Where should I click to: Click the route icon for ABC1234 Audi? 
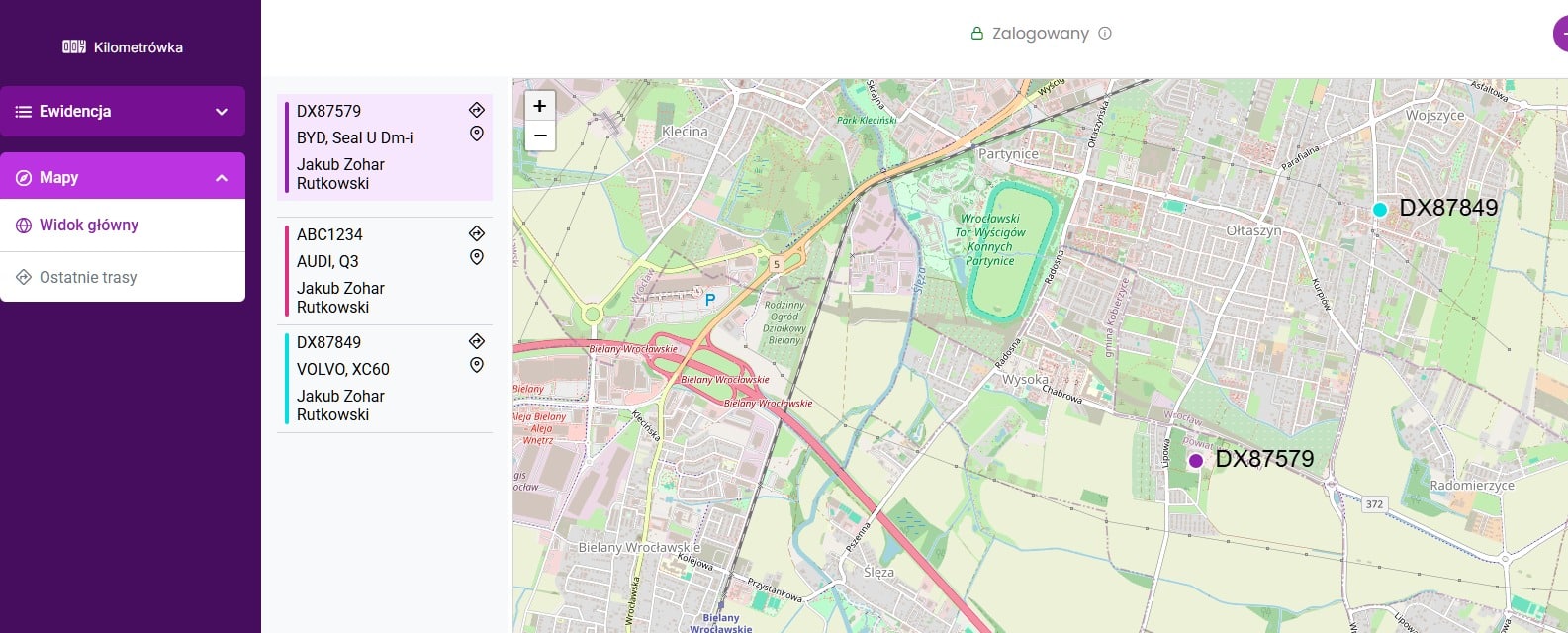(x=476, y=233)
